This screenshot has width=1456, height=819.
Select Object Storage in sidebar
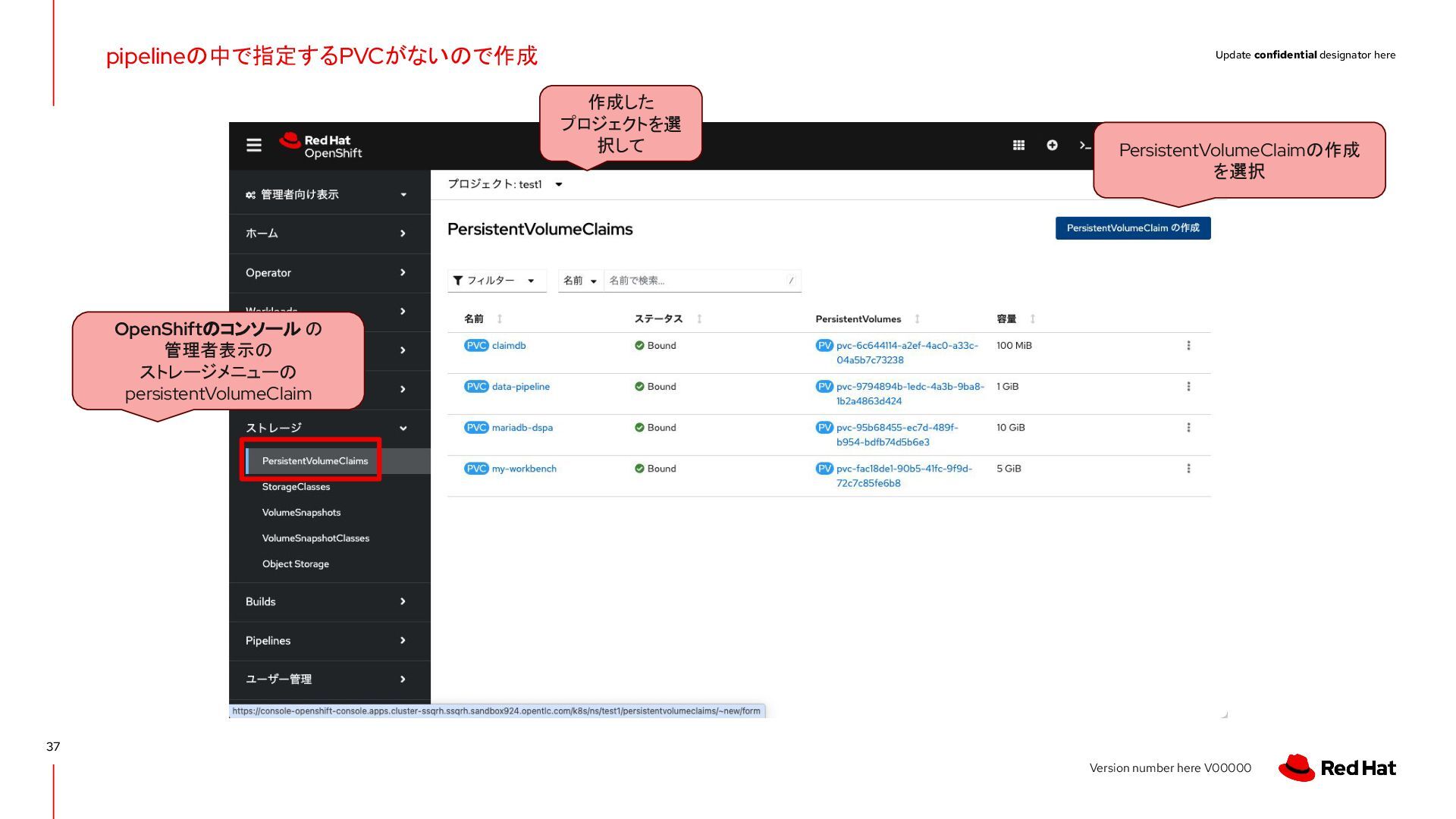[x=296, y=564]
